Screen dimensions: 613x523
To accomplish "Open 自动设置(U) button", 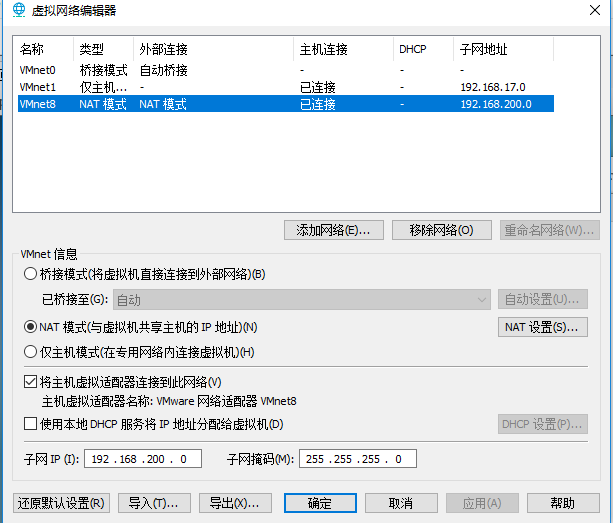I will [x=543, y=299].
